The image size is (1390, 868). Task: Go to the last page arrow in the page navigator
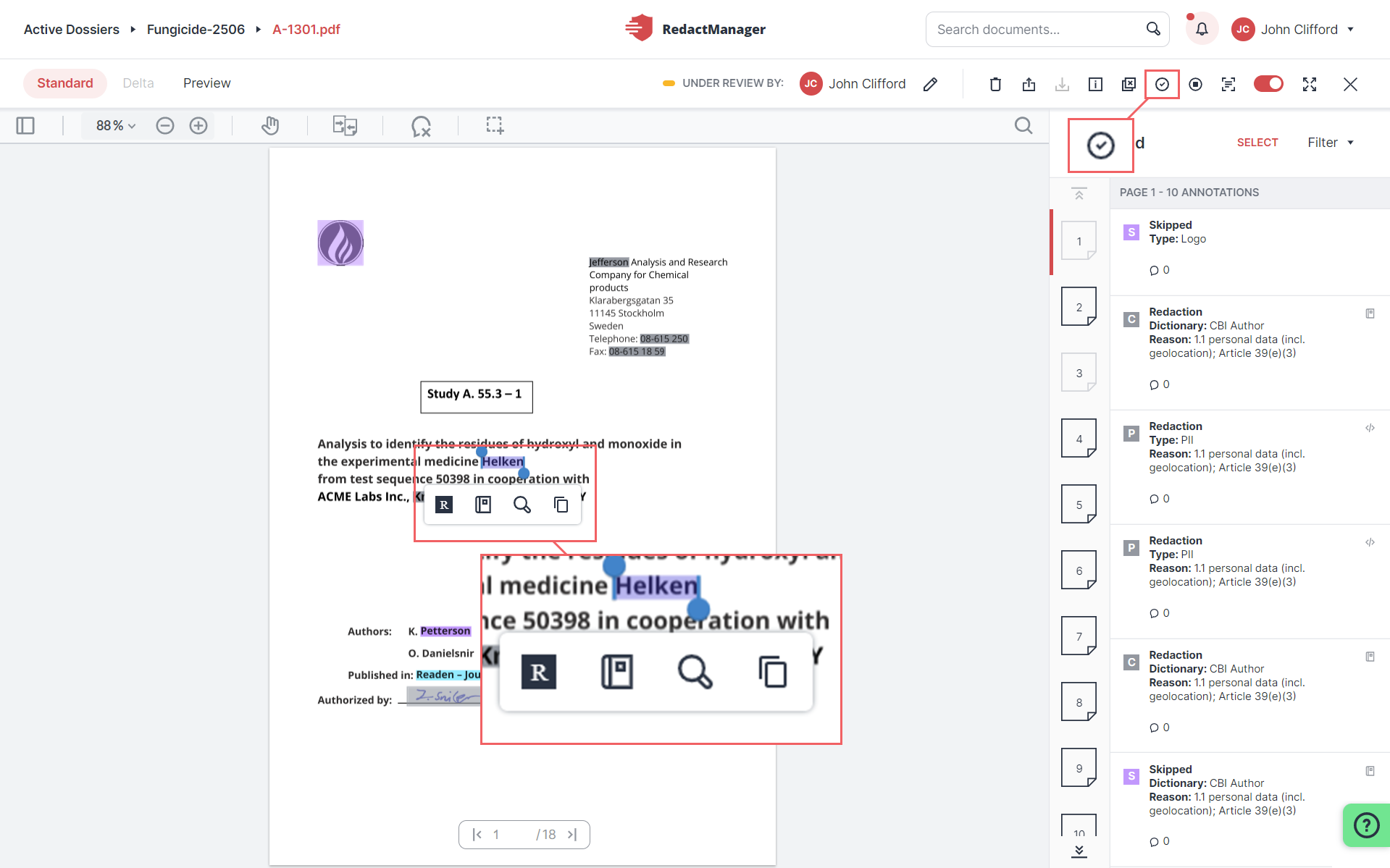572,835
